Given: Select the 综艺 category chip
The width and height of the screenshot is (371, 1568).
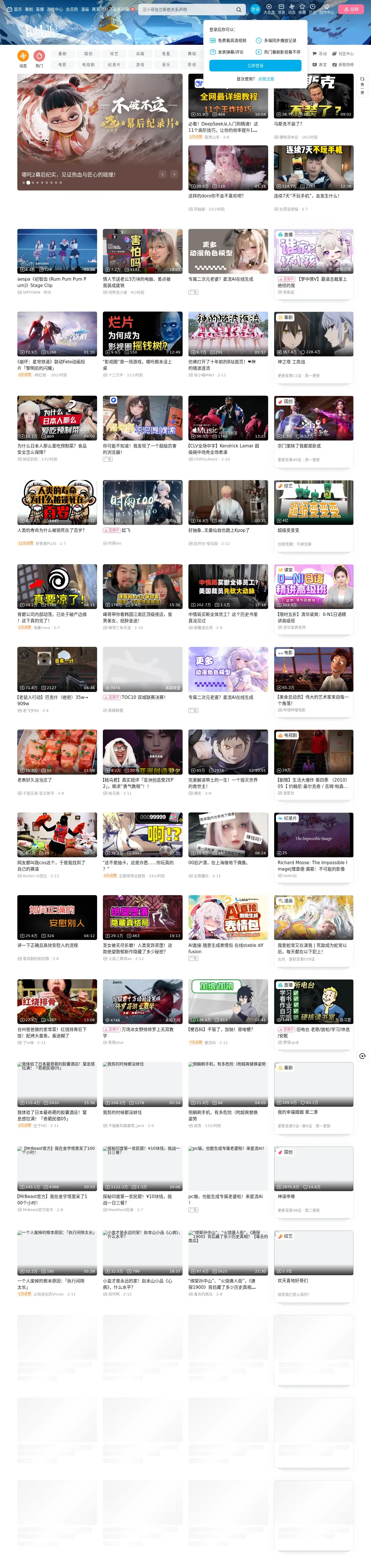Looking at the screenshot, I should point(114,53).
